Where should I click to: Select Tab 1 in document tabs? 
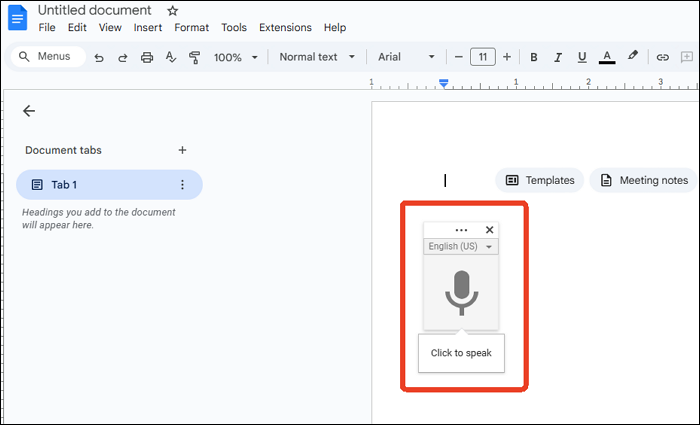(x=109, y=184)
